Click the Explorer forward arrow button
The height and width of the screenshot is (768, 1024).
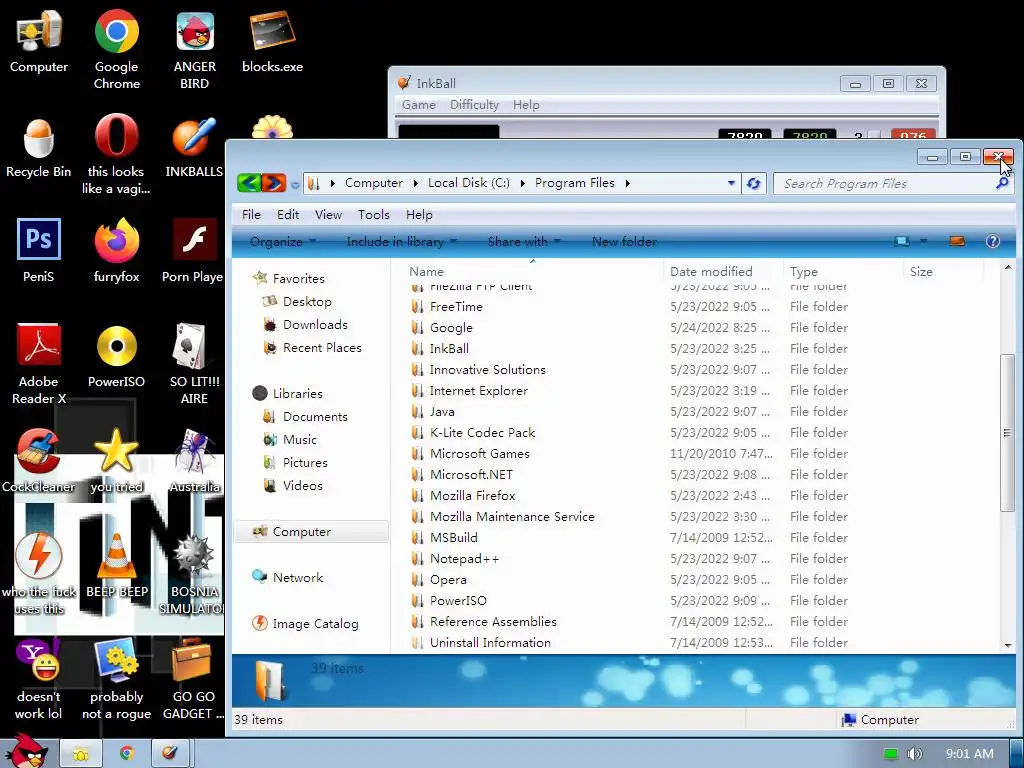pos(274,183)
